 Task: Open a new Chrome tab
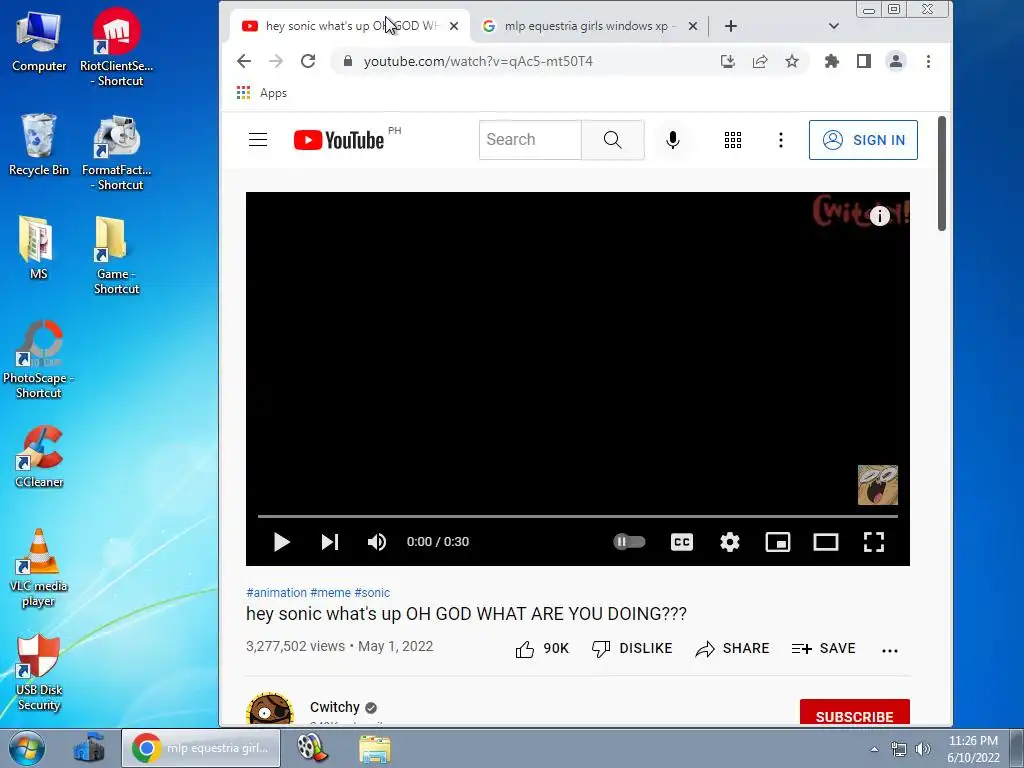(731, 26)
